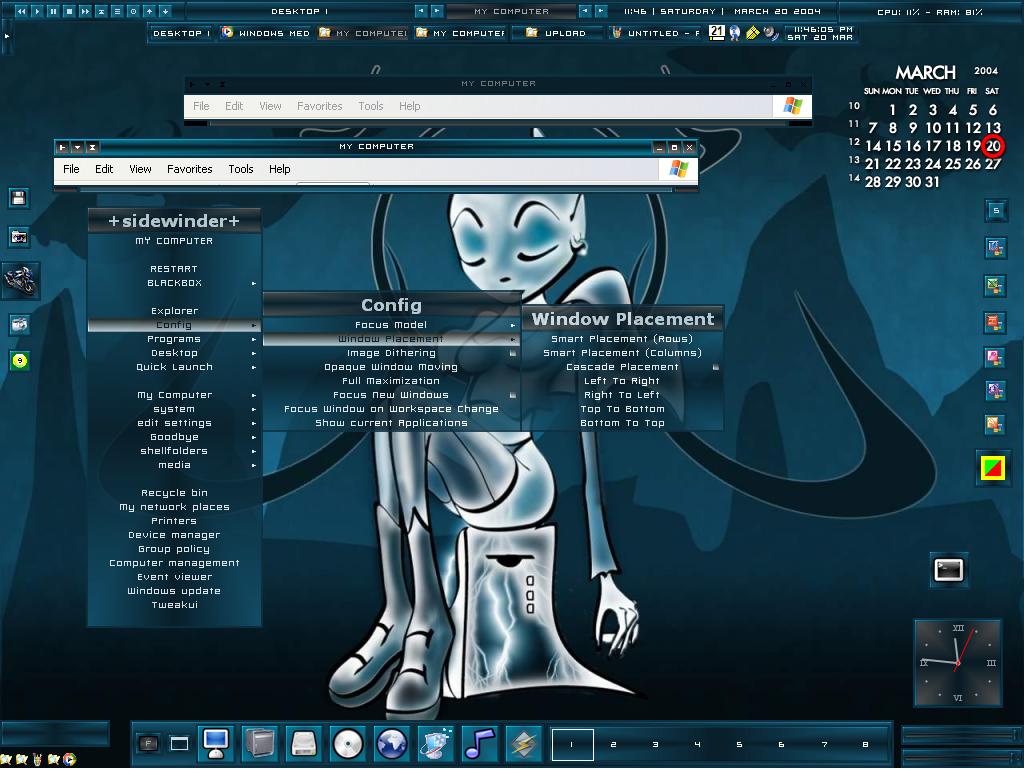Skip to the next track

tap(85, 11)
